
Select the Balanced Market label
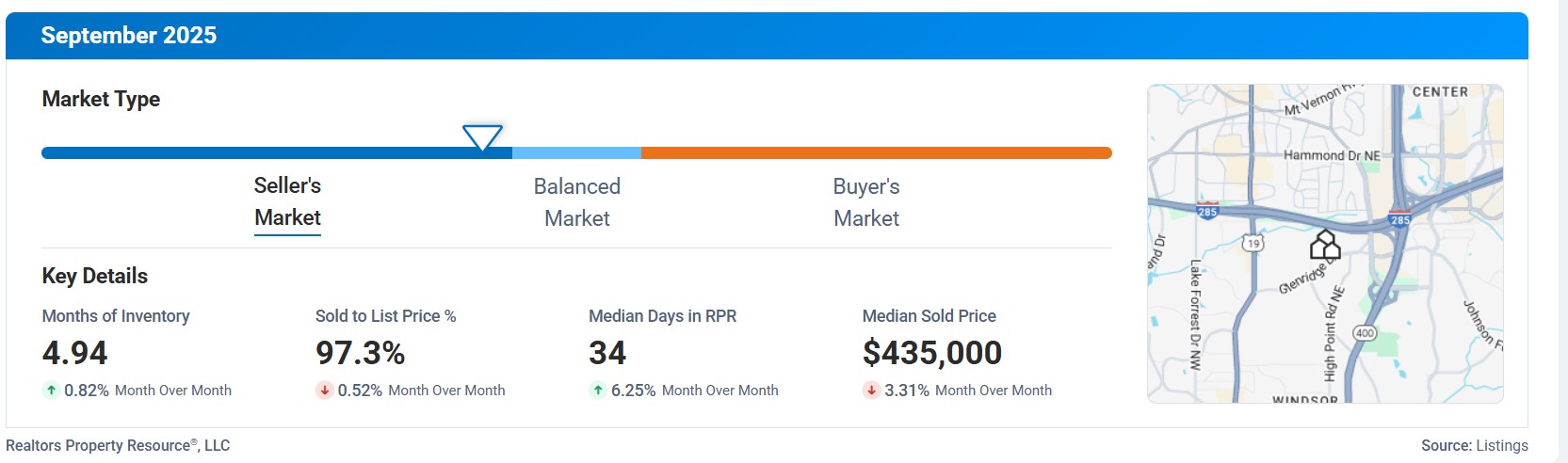pos(576,202)
